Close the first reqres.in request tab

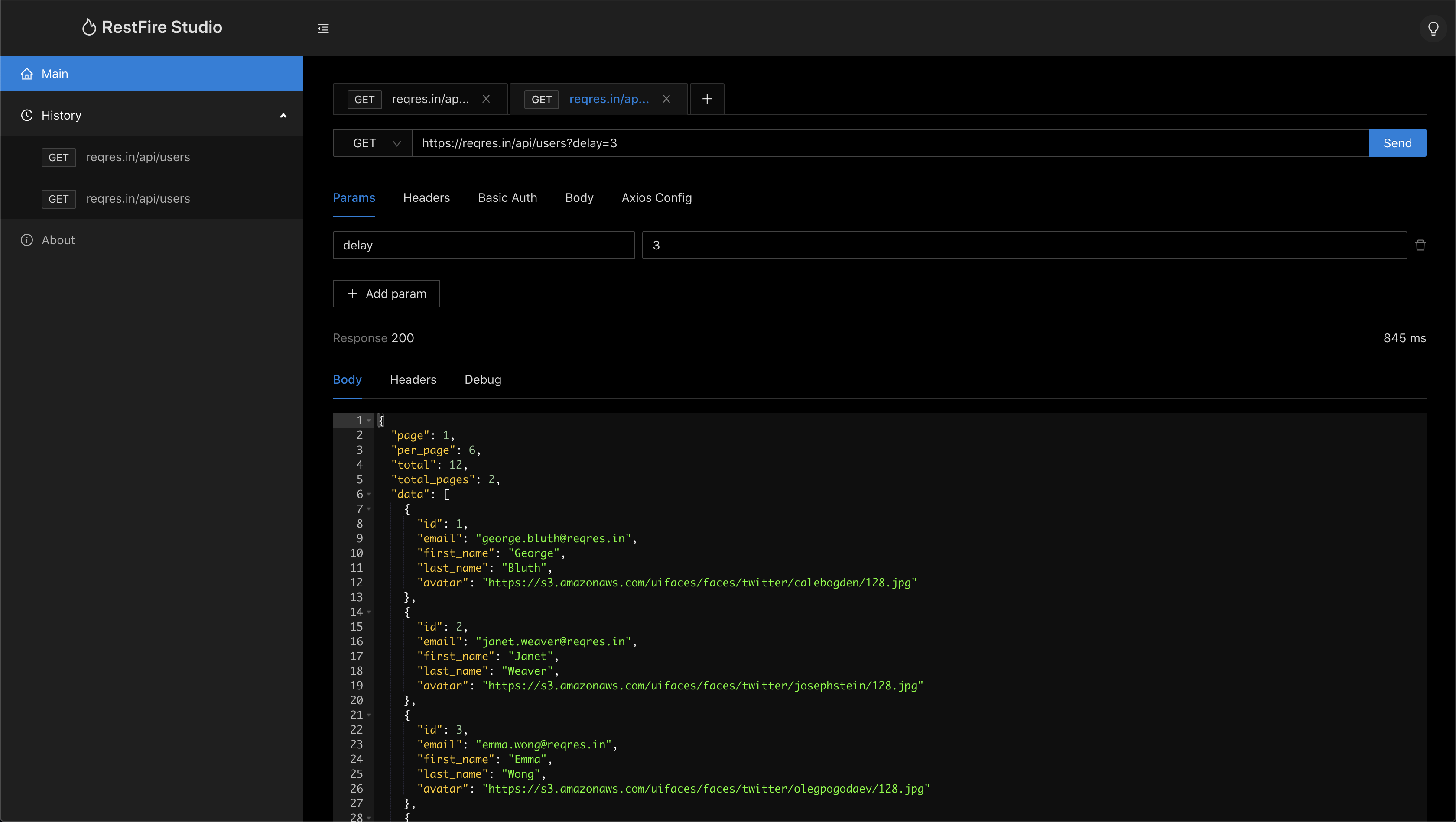coord(485,99)
